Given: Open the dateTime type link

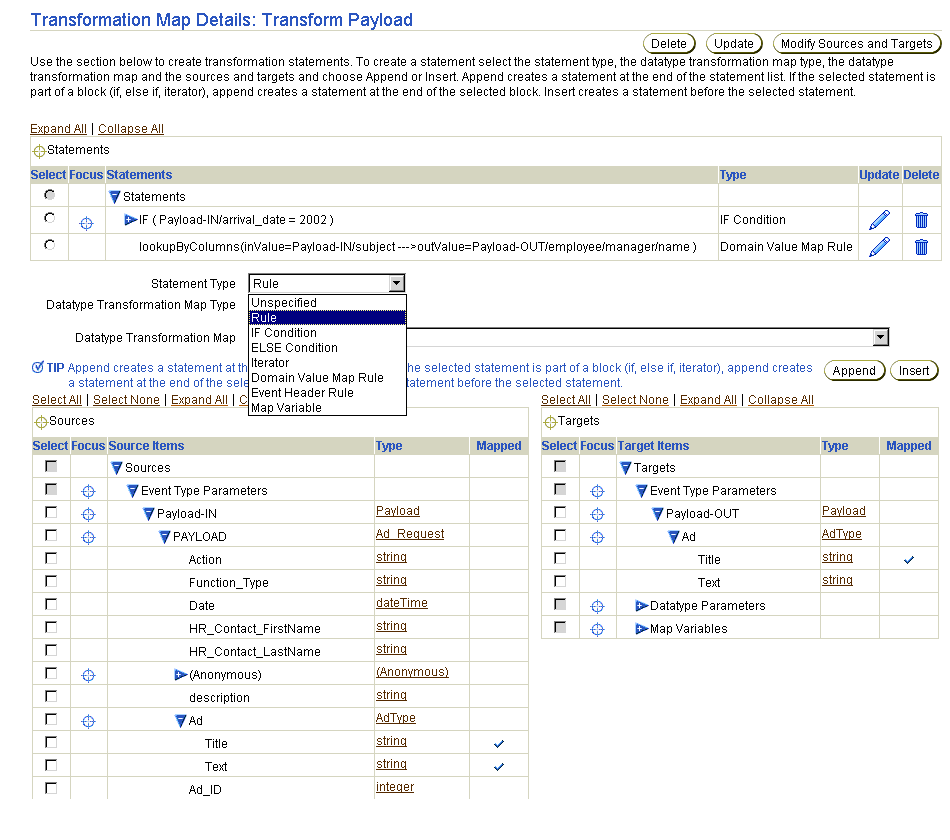Looking at the screenshot, I should (x=402, y=603).
